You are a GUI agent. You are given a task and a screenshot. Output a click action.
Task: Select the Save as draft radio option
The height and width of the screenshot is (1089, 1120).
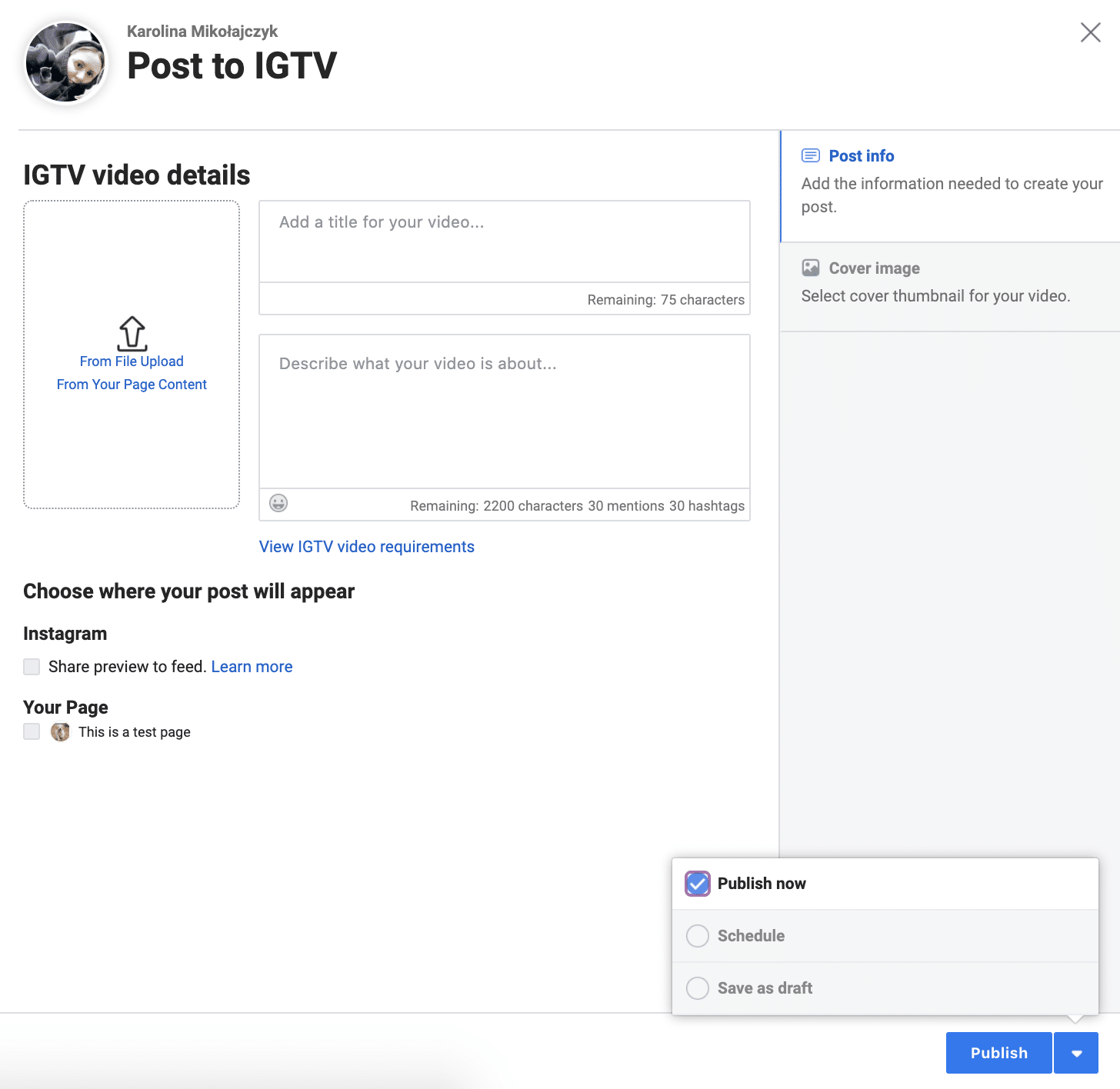(698, 988)
